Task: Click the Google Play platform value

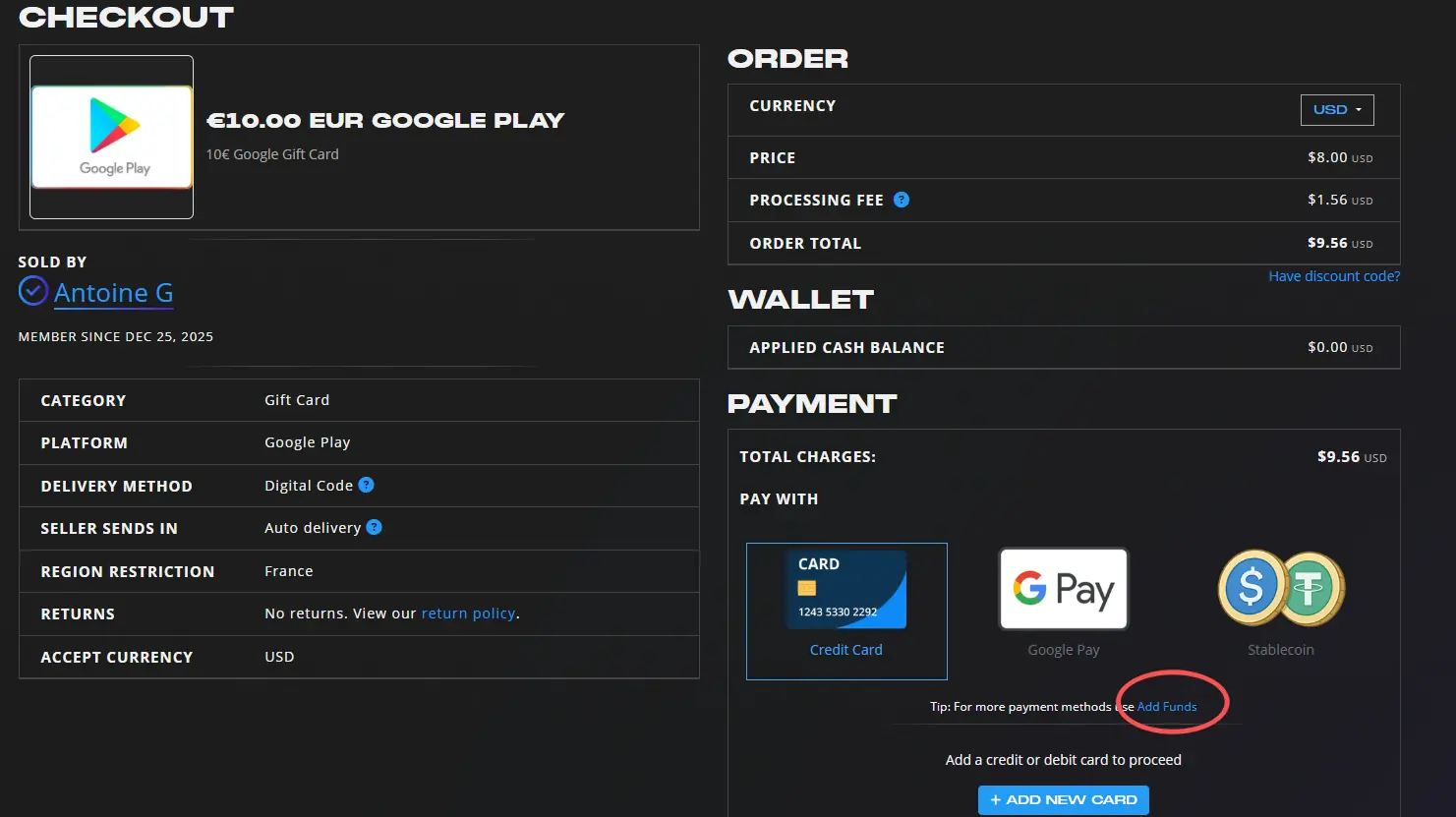Action: click(308, 442)
